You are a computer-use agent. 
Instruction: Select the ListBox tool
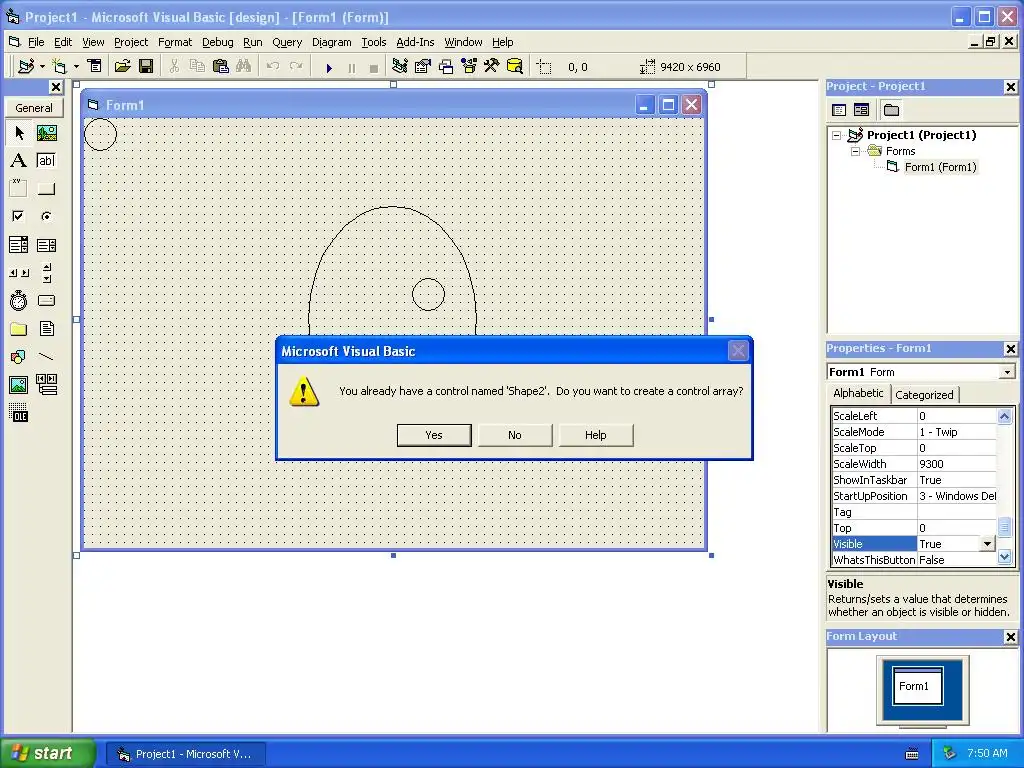[x=46, y=245]
